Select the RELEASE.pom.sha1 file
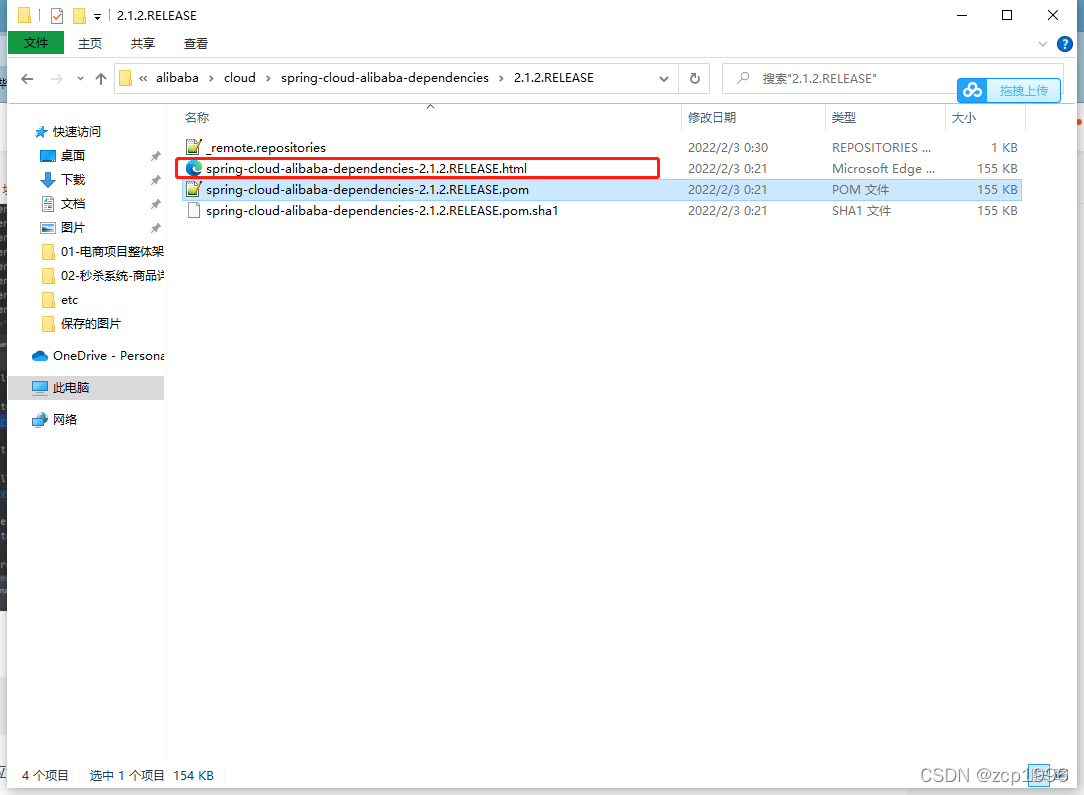The height and width of the screenshot is (795, 1084). pos(601,211)
